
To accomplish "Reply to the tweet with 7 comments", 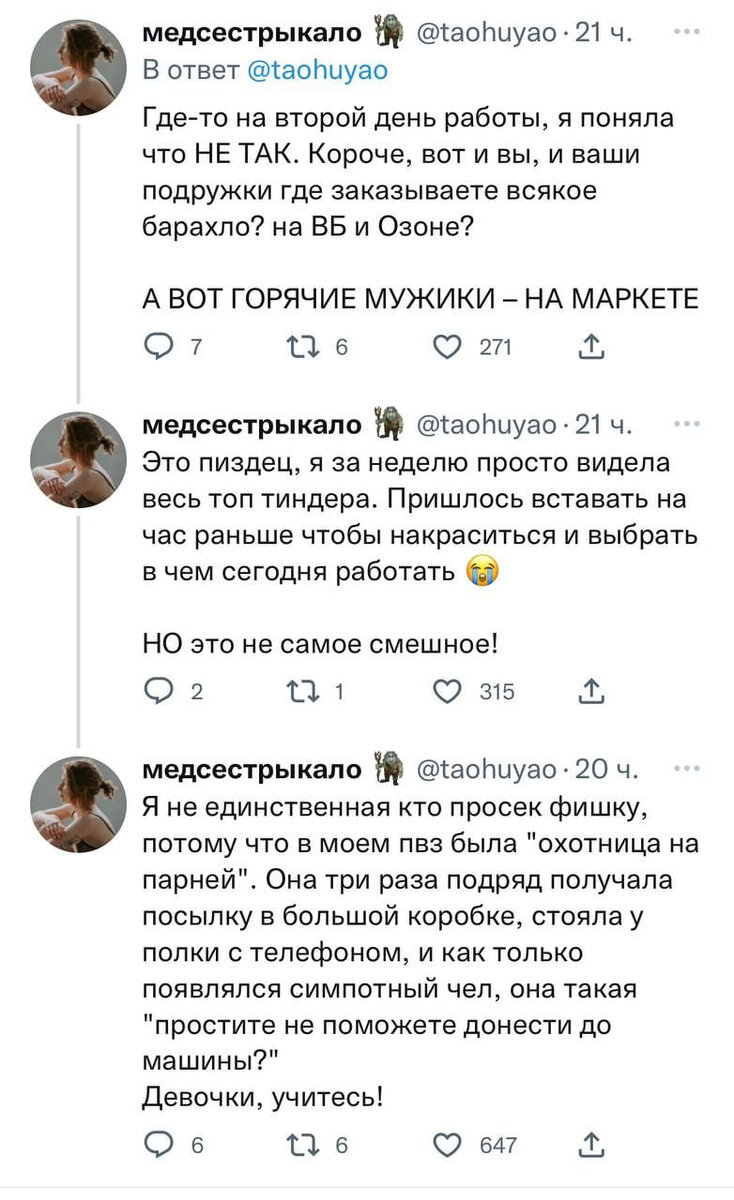I will point(159,347).
